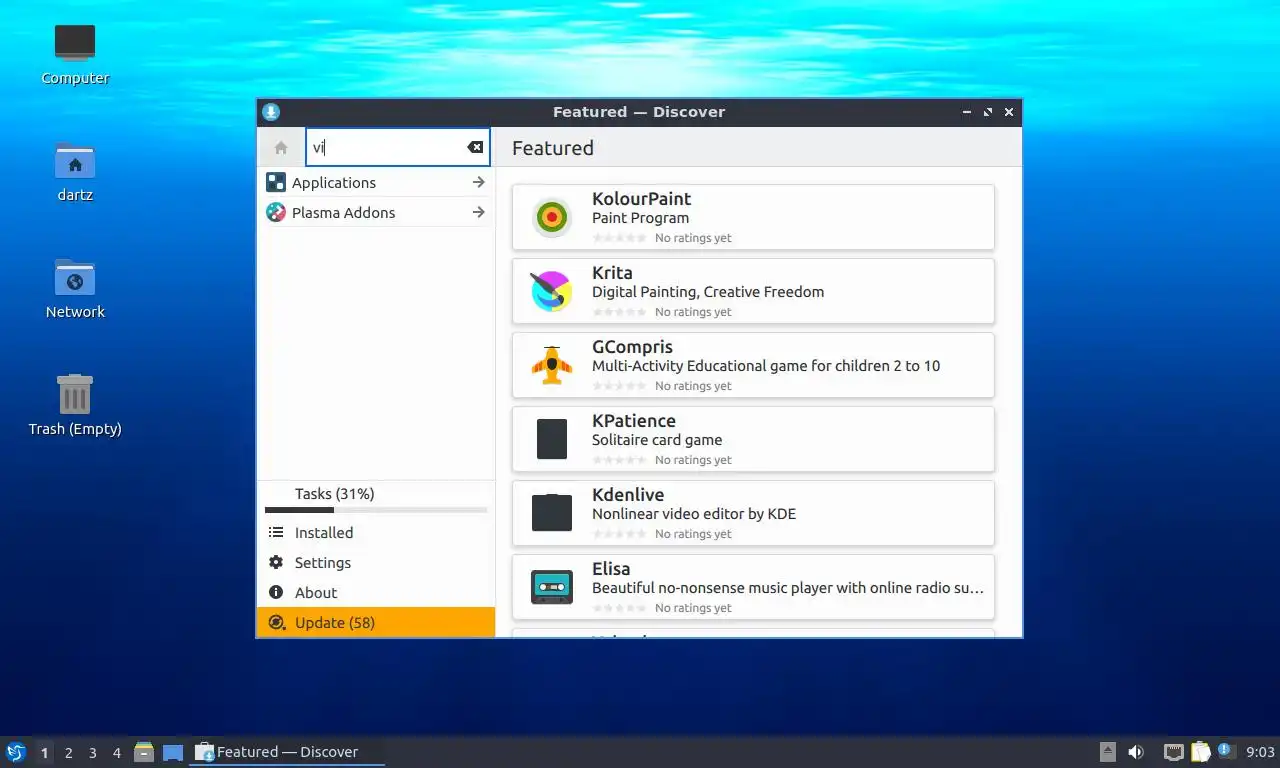The height and width of the screenshot is (768, 1280).
Task: Click the About info icon
Action: 276,593
